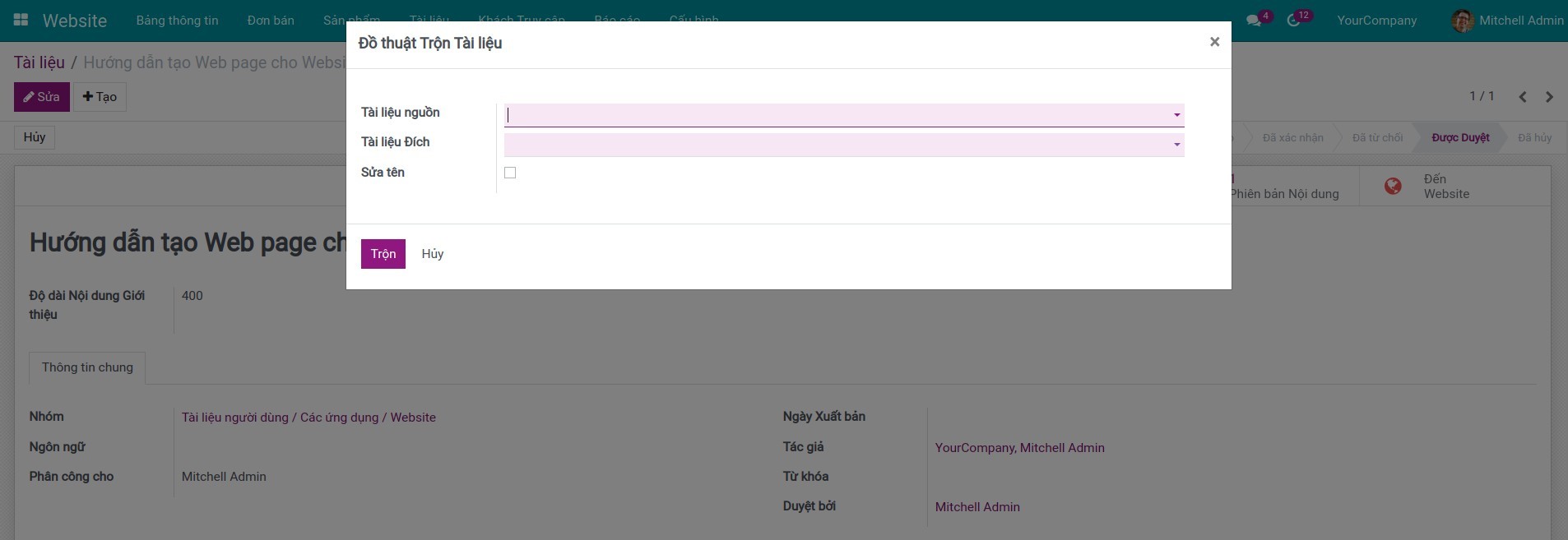Click Hủy in the dialog footer
This screenshot has height=540, width=1568.
(433, 254)
